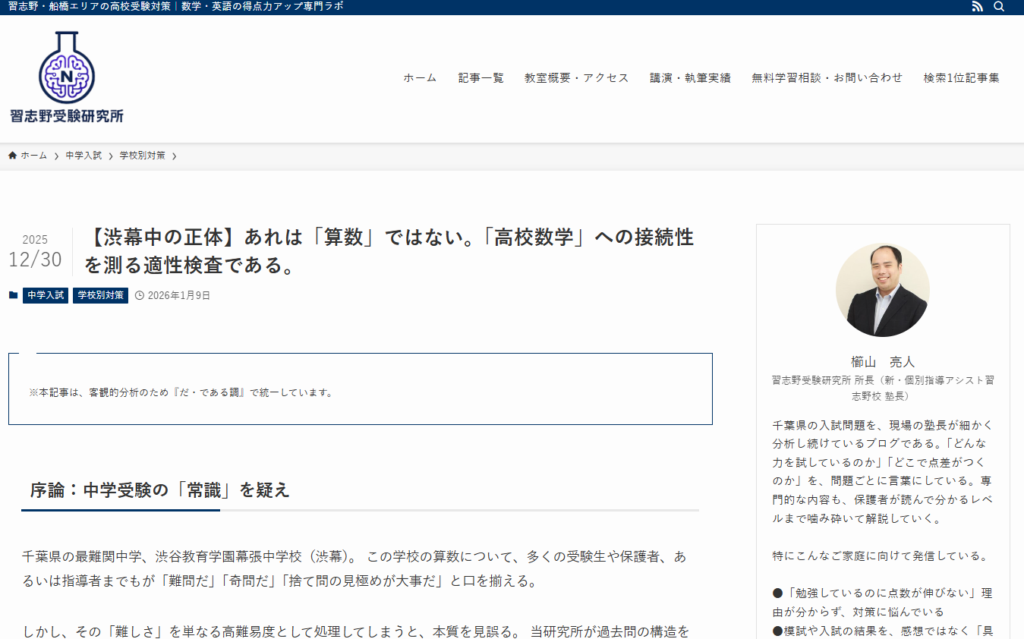The width and height of the screenshot is (1024, 639).
Task: Click the author profile photo
Action: point(882,290)
